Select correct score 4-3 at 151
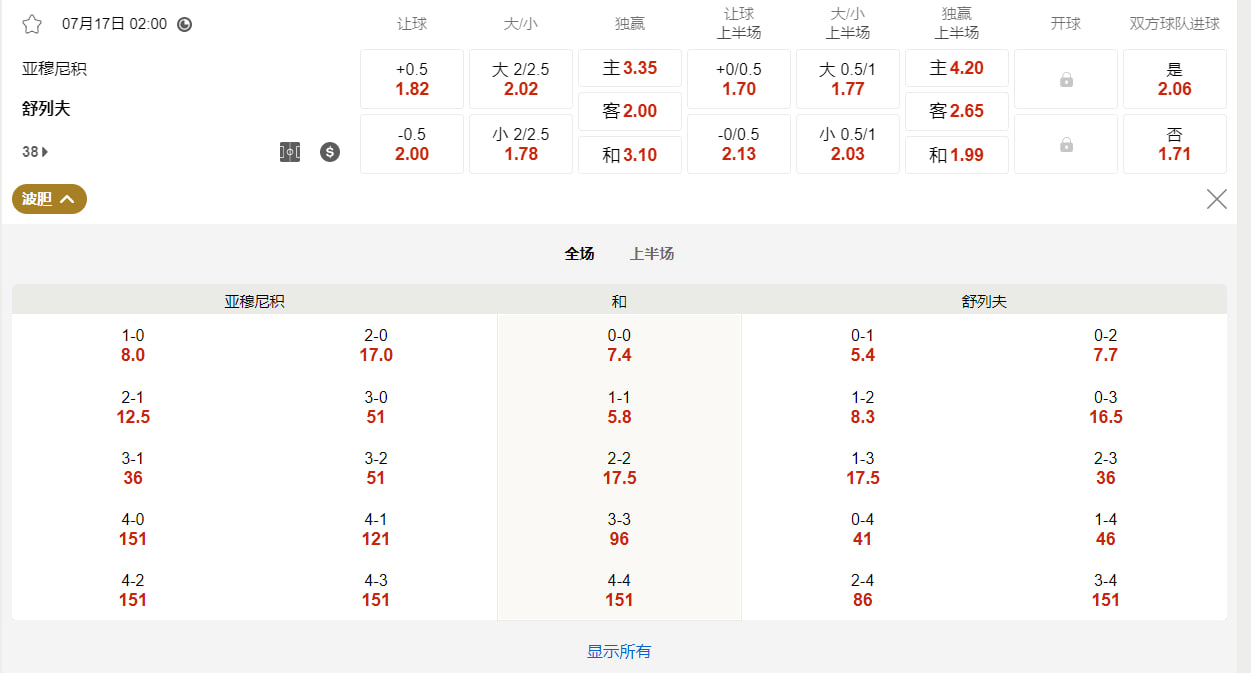Viewport: 1251px width, 673px height. 376,590
